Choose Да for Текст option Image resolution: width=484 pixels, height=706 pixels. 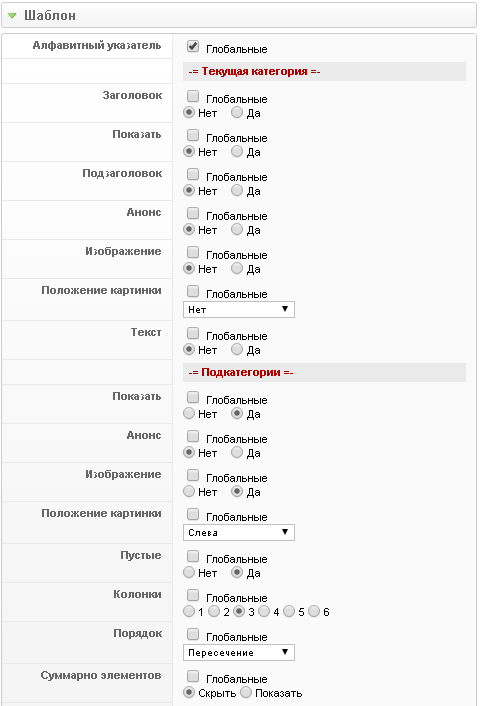click(237, 349)
